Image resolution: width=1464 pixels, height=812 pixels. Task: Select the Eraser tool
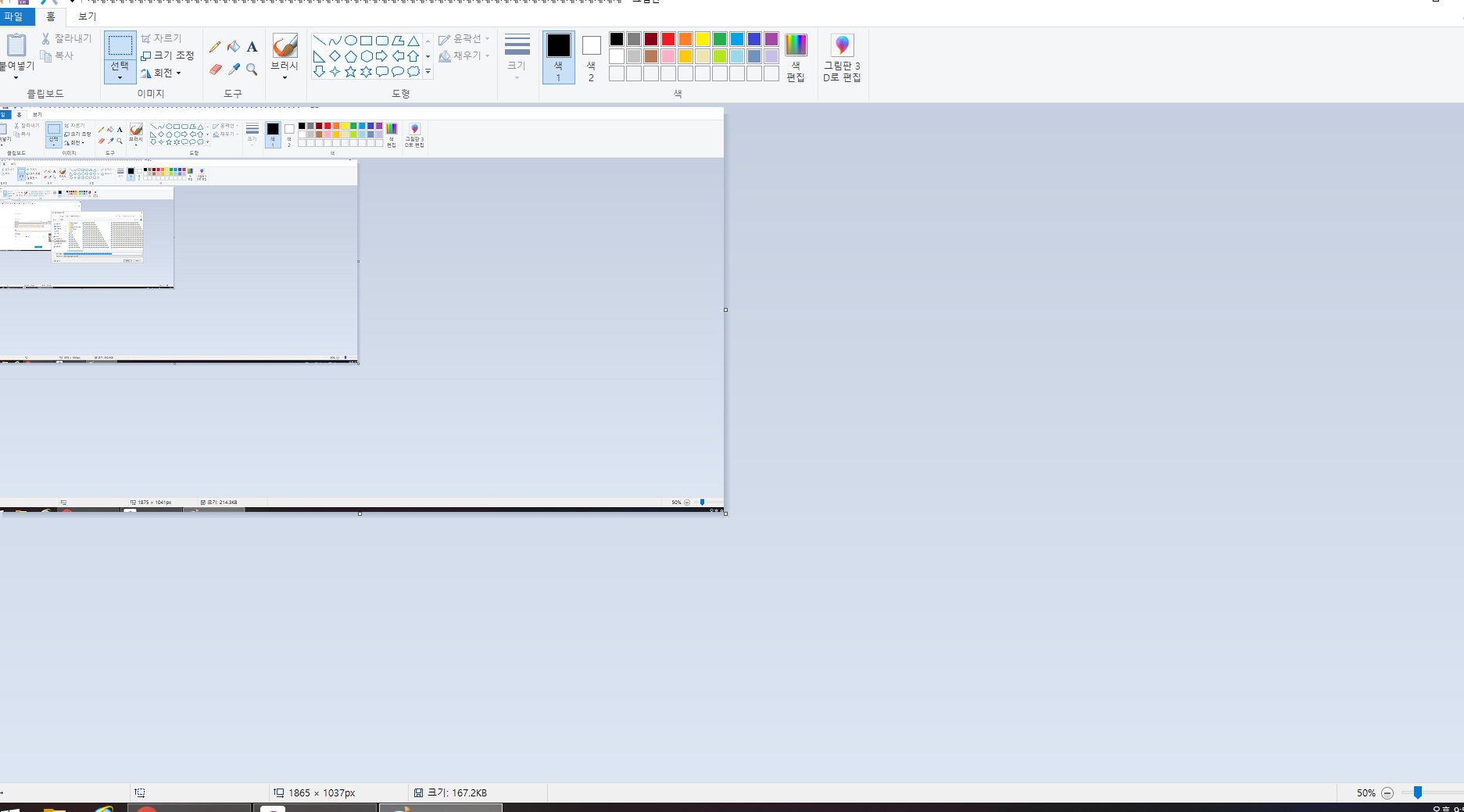(x=216, y=70)
